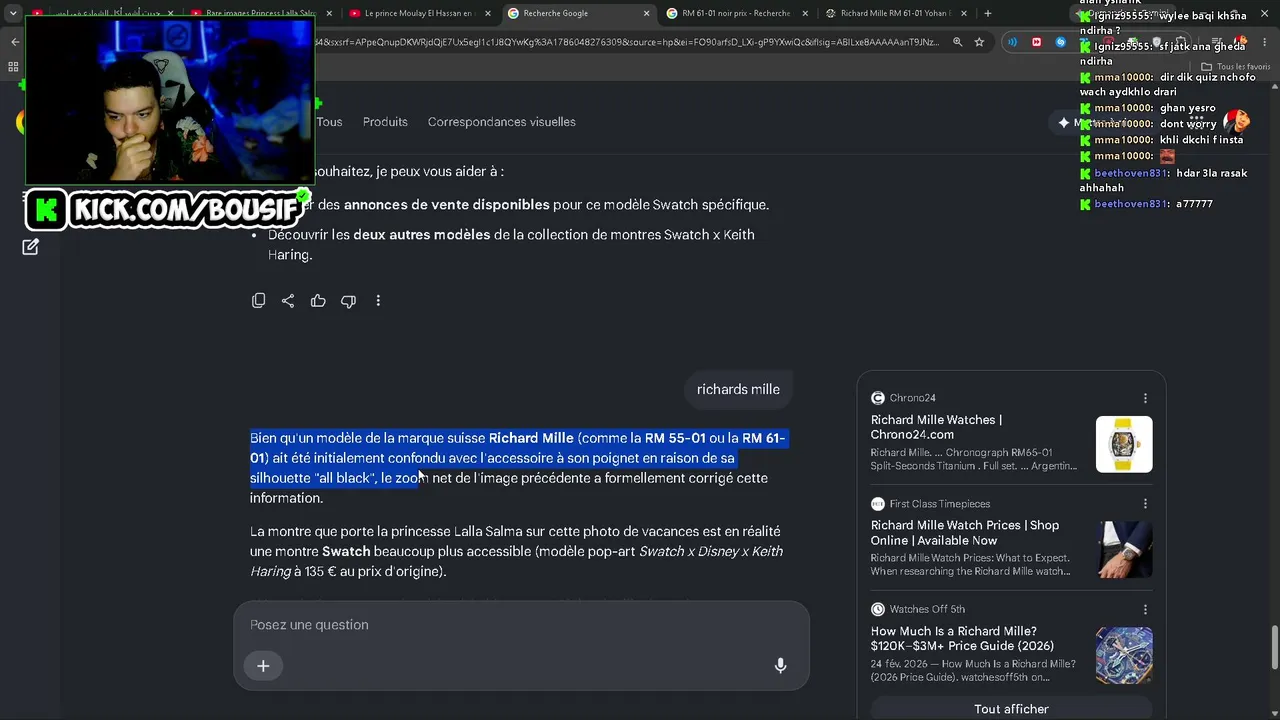This screenshot has height=720, width=1280.
Task: Give thumbs up to the response
Action: [x=318, y=301]
